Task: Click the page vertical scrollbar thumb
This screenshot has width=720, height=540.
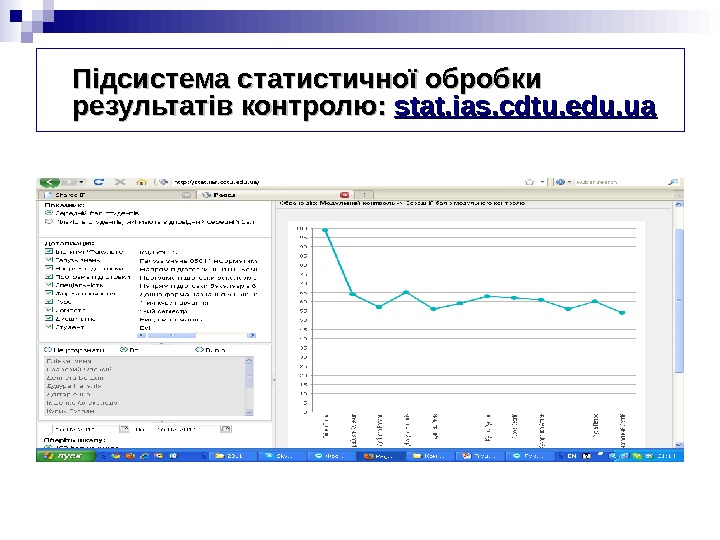Action: click(x=679, y=301)
